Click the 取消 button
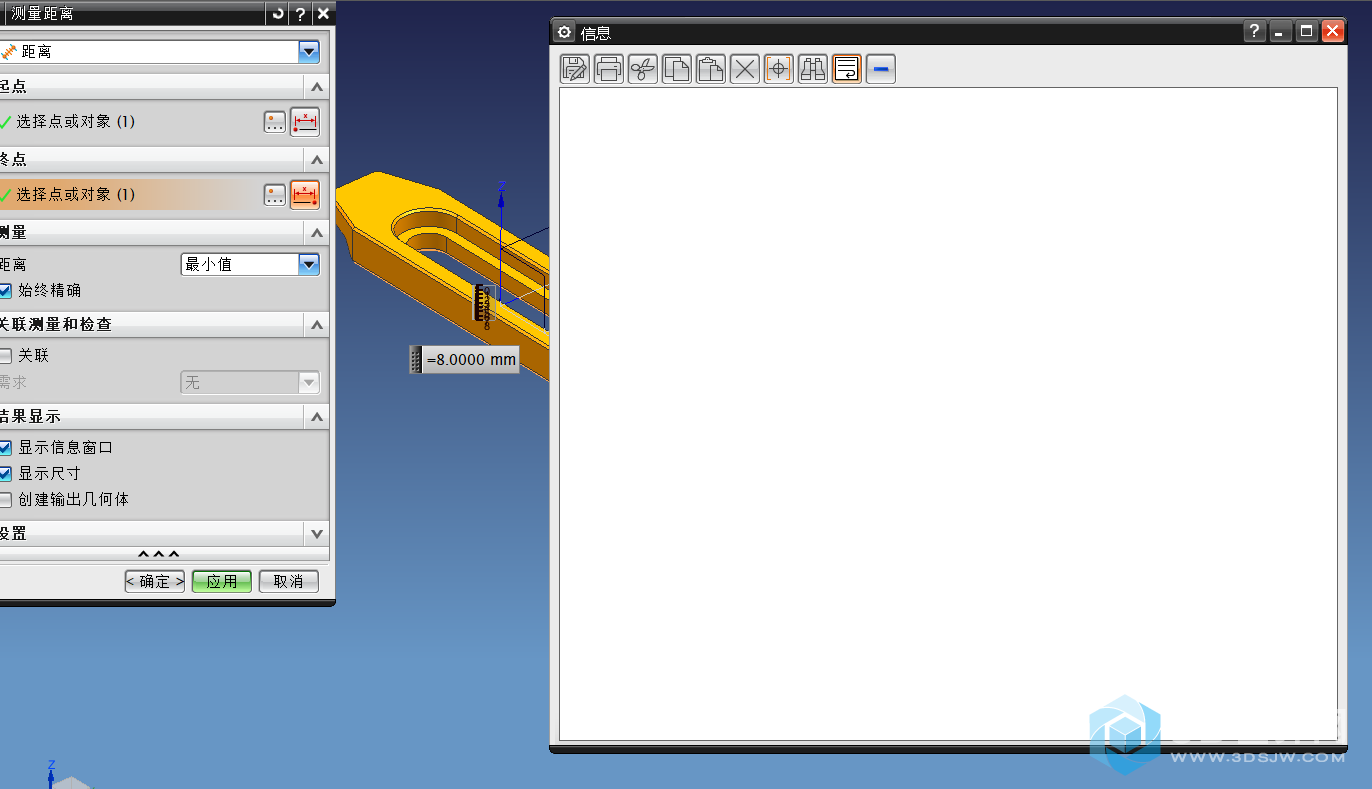The image size is (1372, 789). (x=288, y=581)
